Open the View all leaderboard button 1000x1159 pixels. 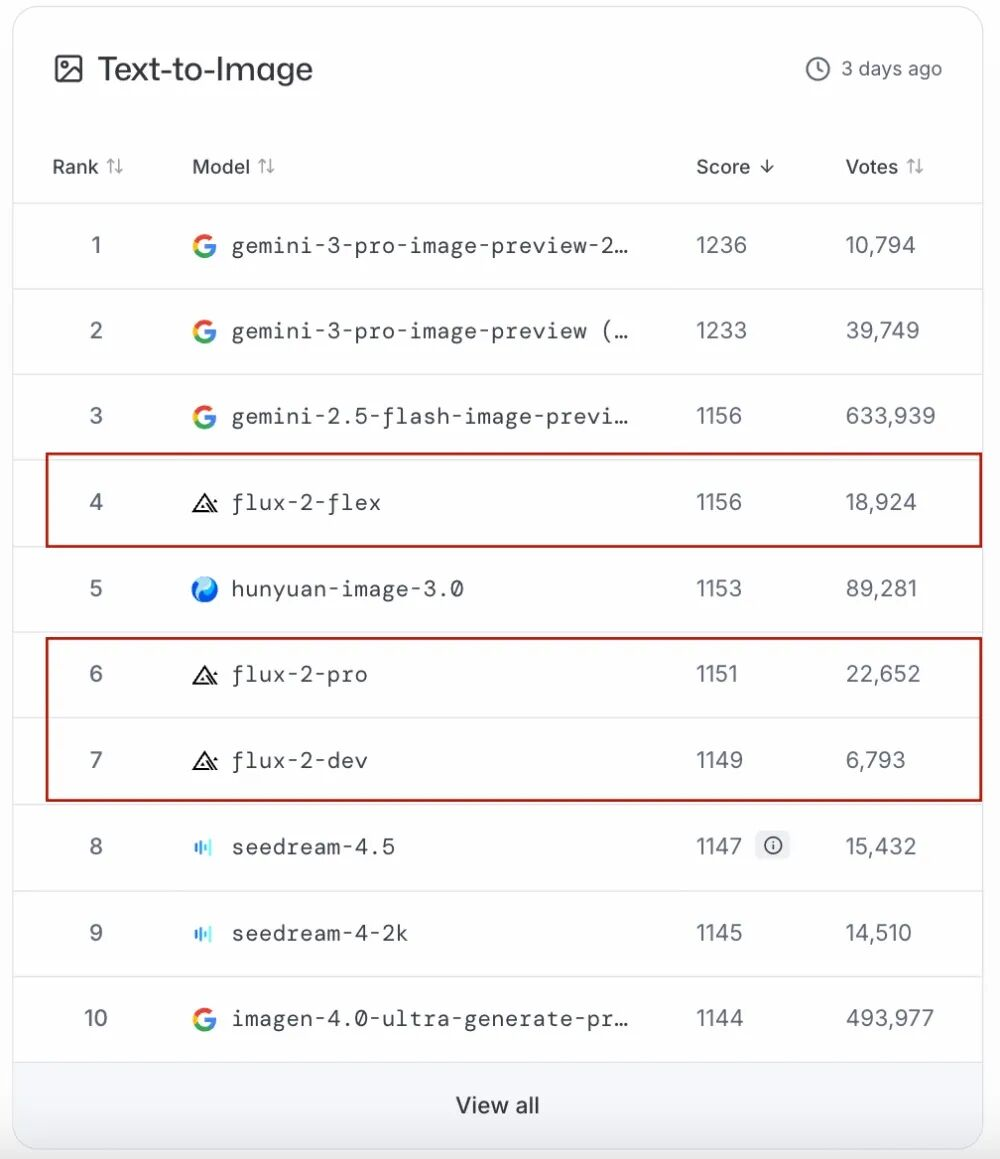(497, 1105)
